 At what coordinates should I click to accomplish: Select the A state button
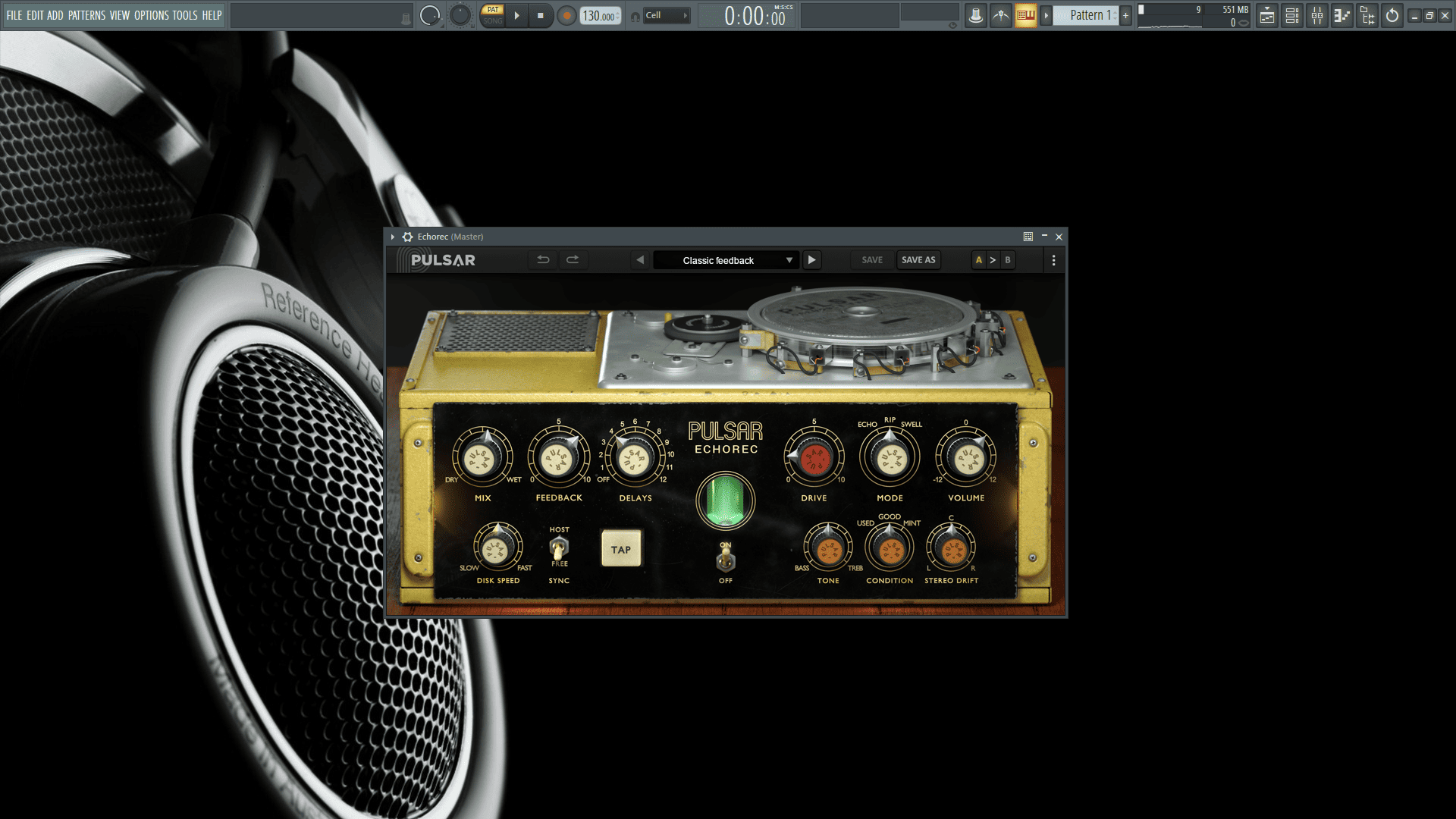coord(979,260)
